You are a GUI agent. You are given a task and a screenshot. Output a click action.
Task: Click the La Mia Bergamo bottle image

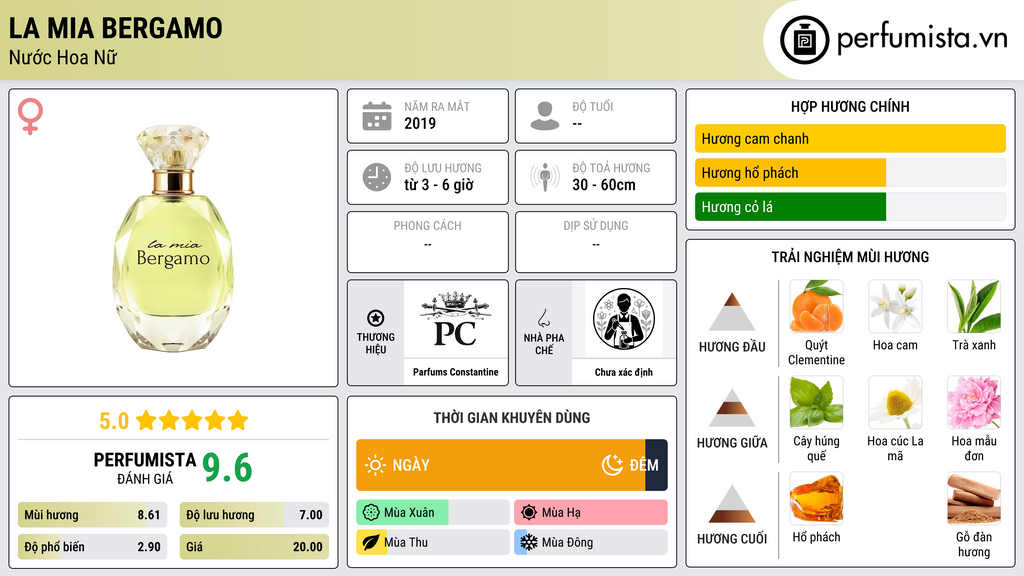coord(174,239)
